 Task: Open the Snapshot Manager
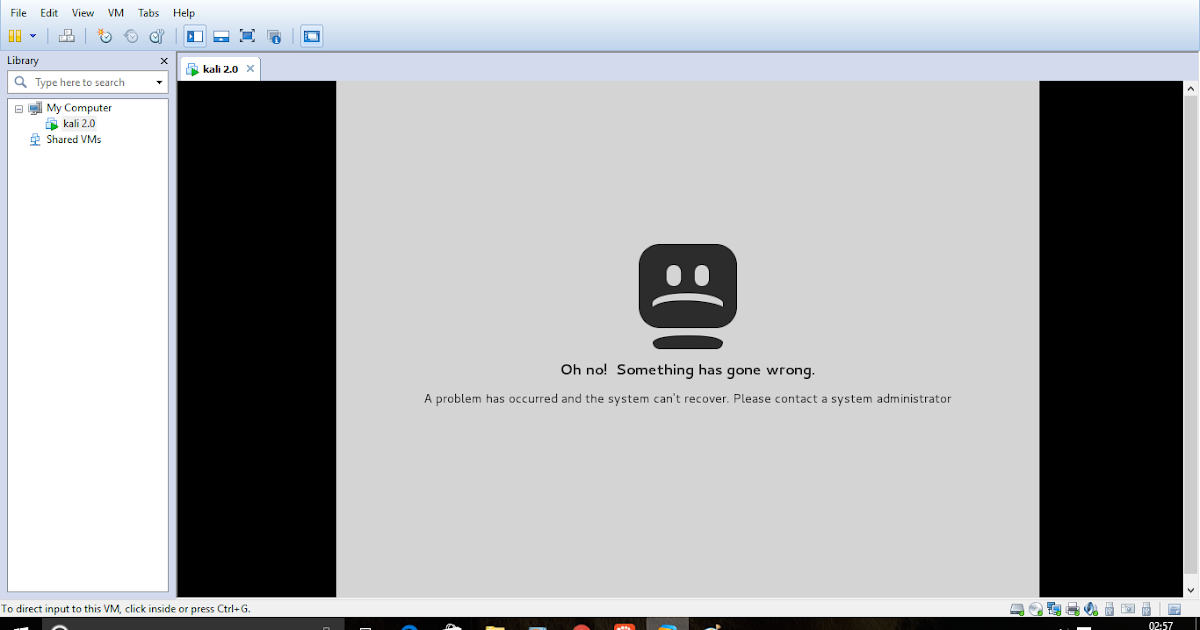coord(156,36)
